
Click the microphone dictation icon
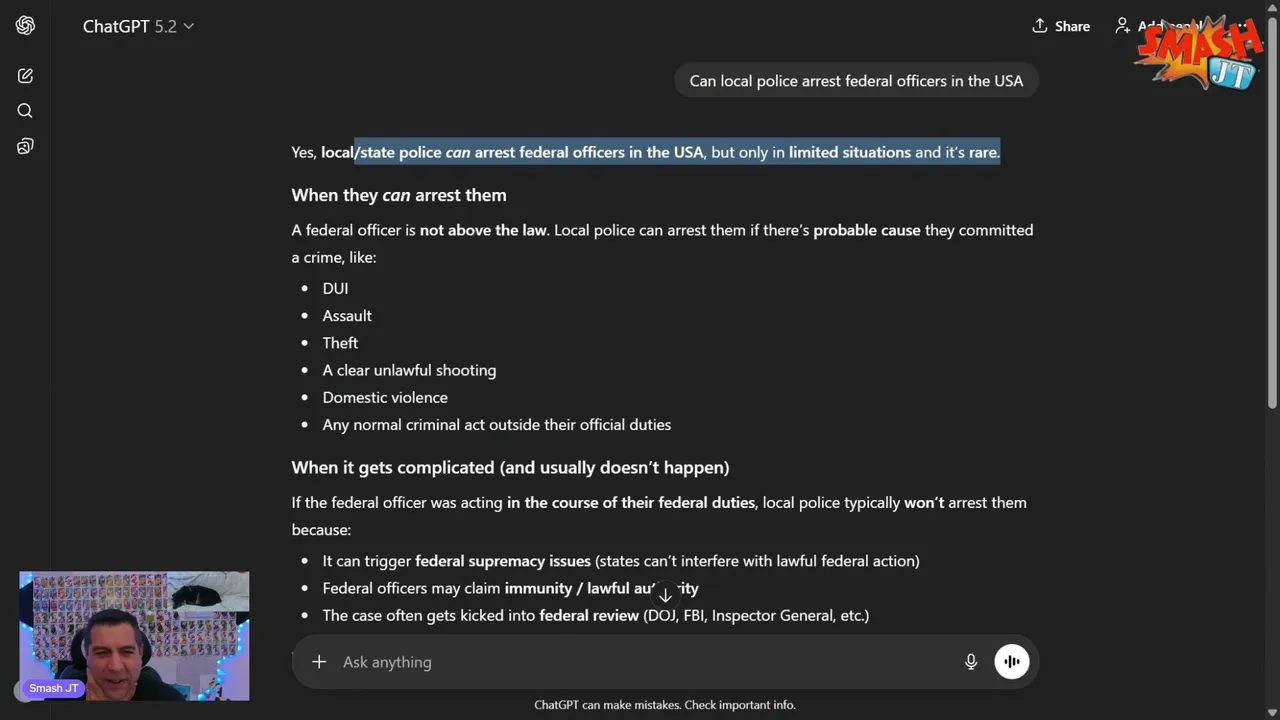pyautogui.click(x=970, y=662)
